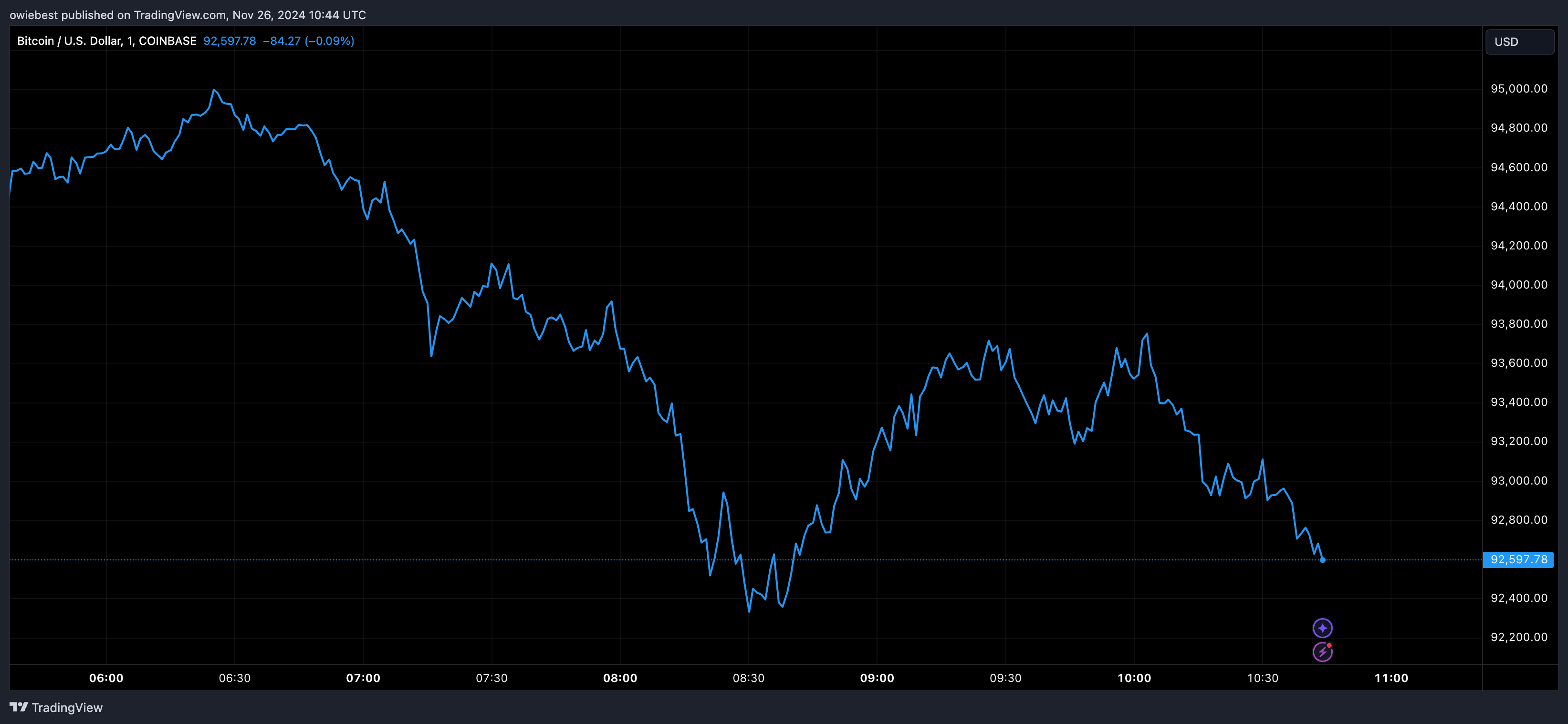Click the 94,400.00 price axis label
The image size is (1568, 724).
pyautogui.click(x=1519, y=206)
